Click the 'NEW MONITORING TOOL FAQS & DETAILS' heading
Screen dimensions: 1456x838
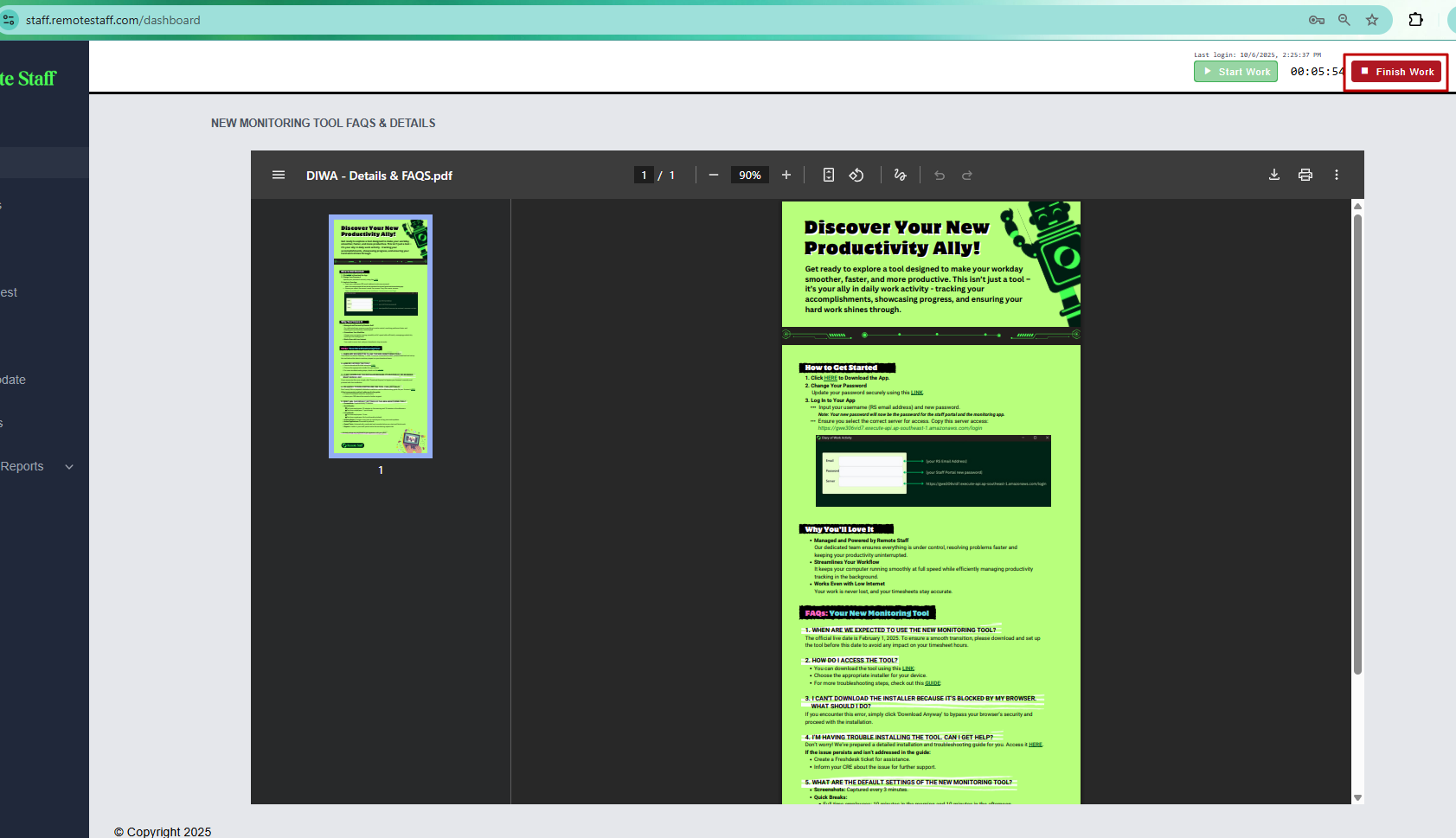[324, 123]
